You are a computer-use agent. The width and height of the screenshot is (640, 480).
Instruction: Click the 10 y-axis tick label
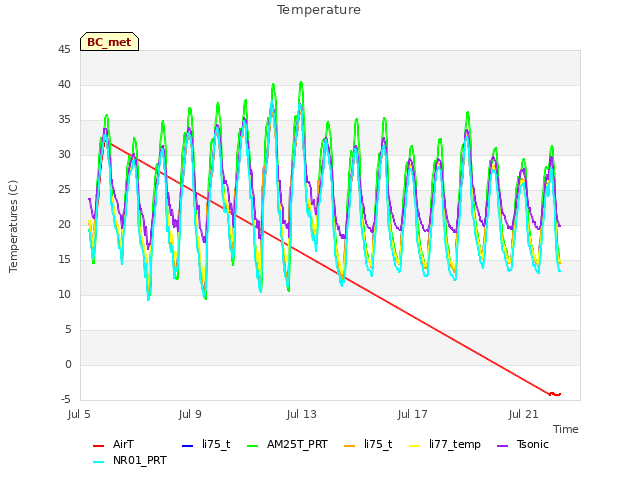[x=64, y=295]
